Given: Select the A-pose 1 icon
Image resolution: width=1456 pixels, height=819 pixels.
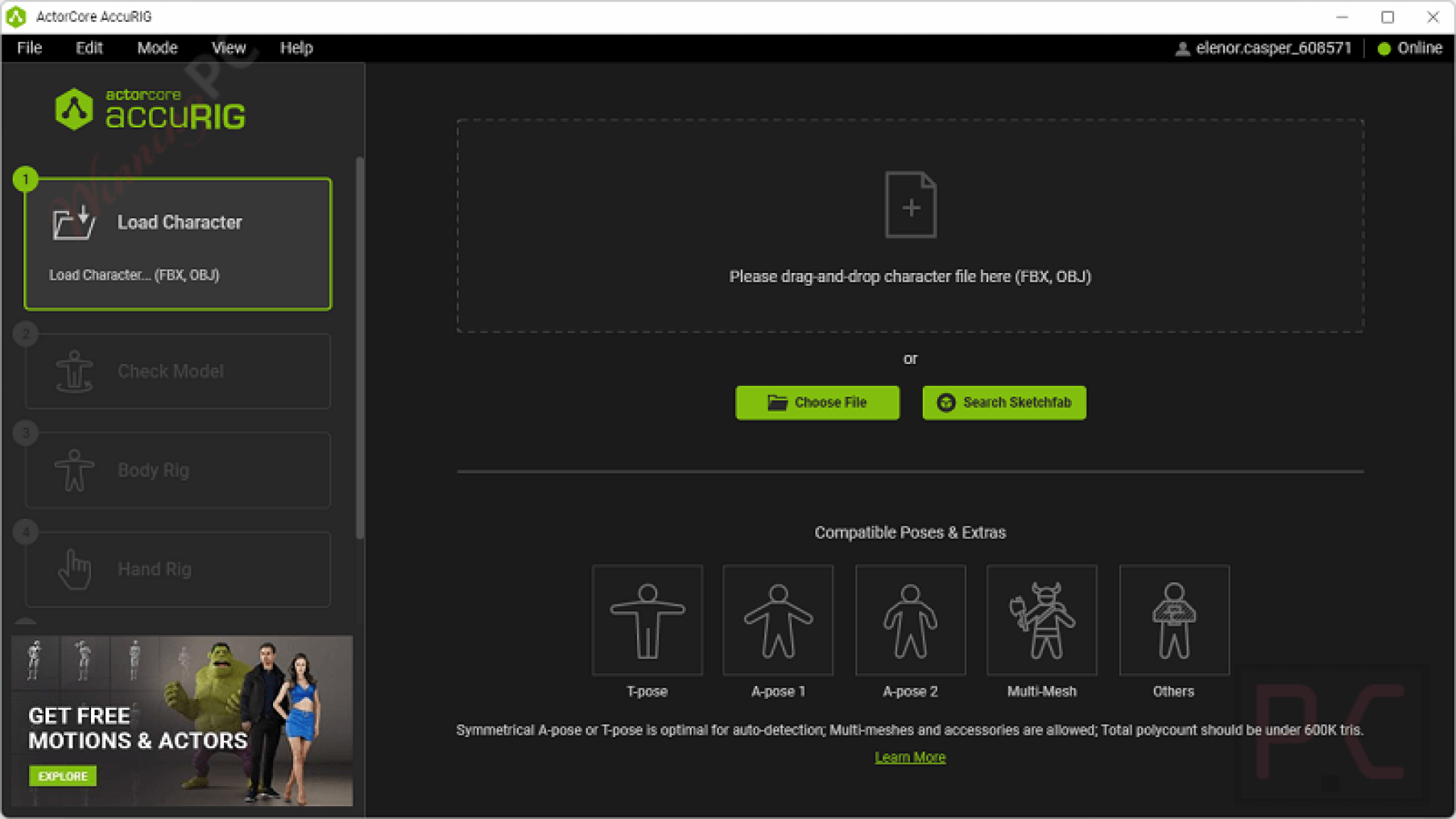Looking at the screenshot, I should click(778, 619).
